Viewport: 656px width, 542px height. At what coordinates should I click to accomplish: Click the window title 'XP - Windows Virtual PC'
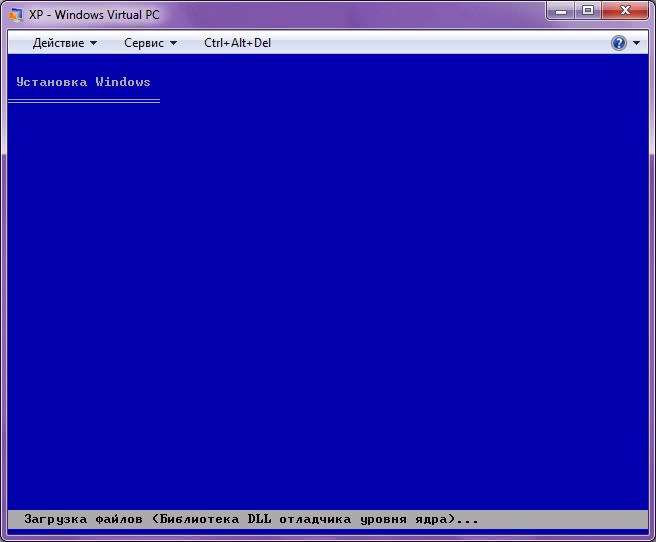[x=94, y=15]
